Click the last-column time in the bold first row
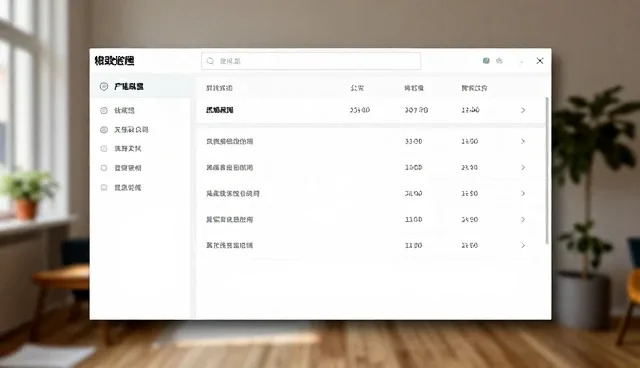 [470, 110]
